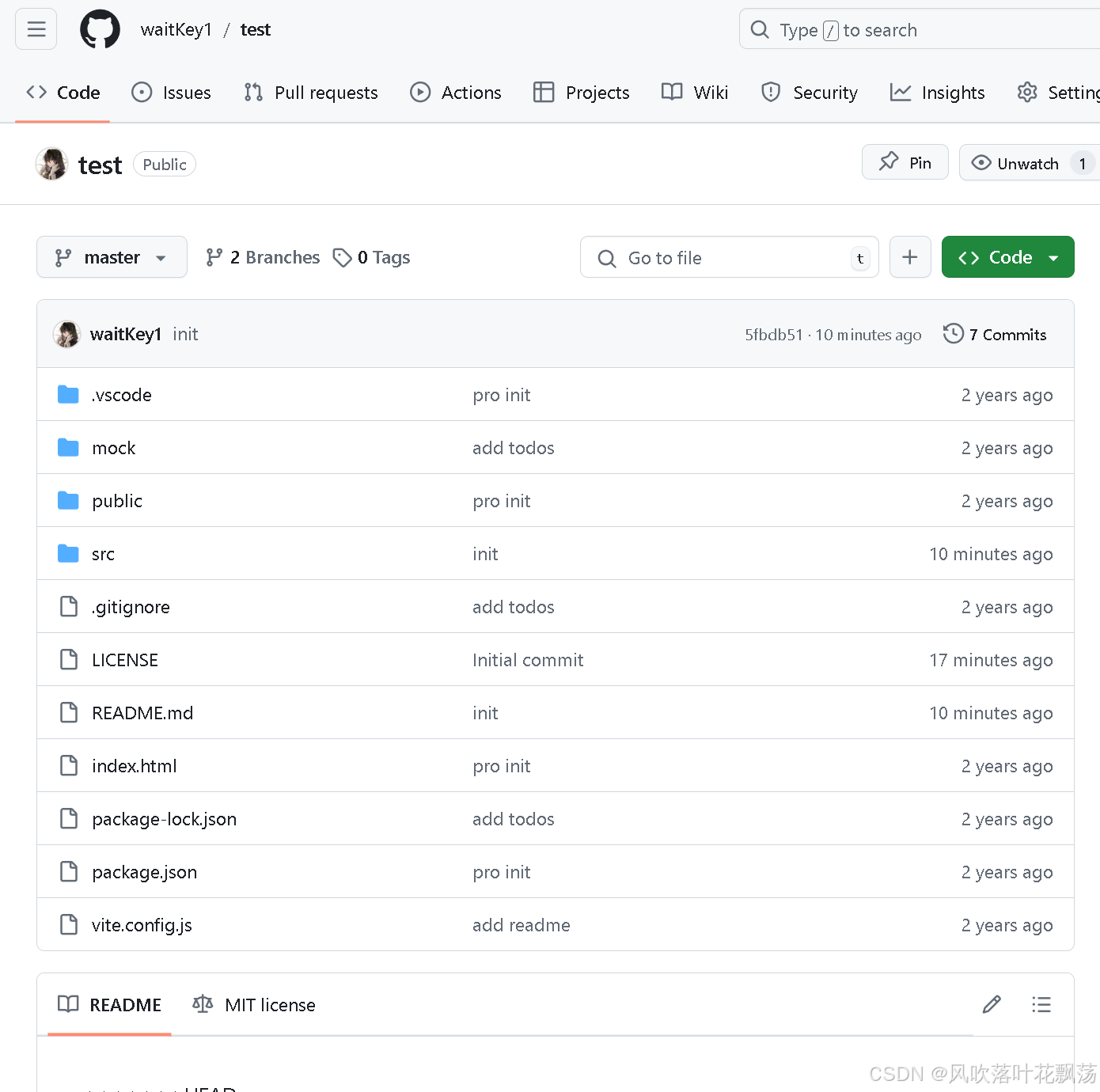Image resolution: width=1100 pixels, height=1092 pixels.
Task: Open the vite.config.js file
Action: click(142, 925)
